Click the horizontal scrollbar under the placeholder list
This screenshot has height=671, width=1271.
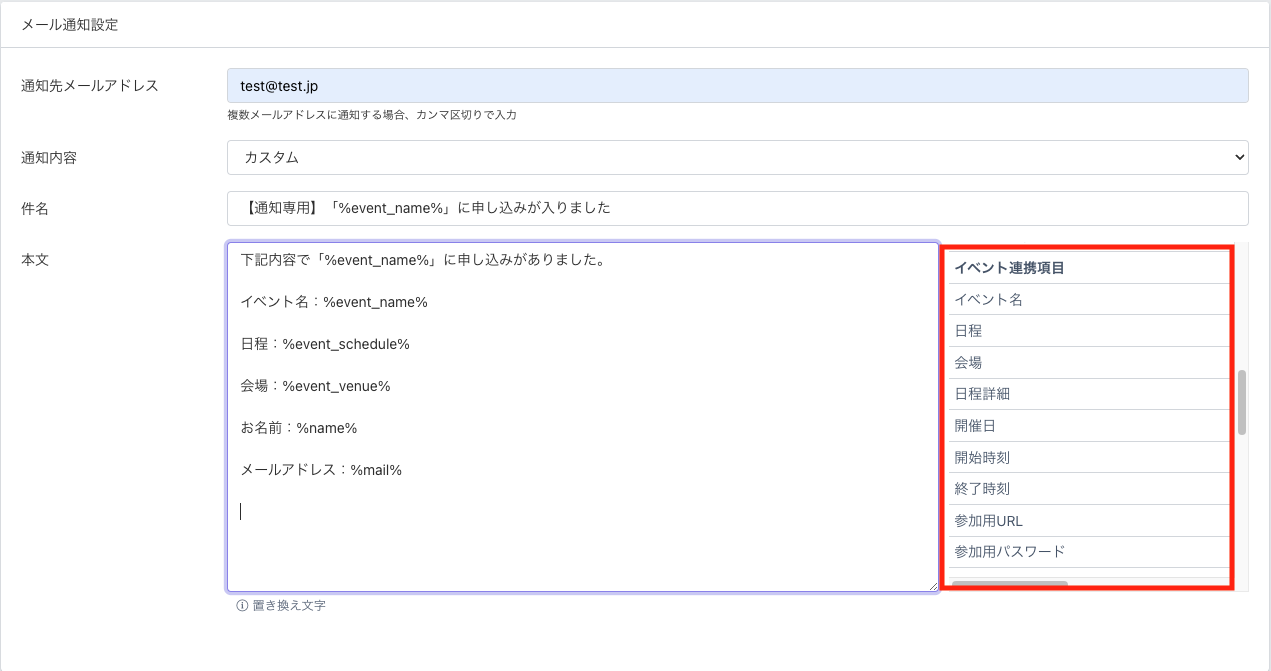[1009, 583]
